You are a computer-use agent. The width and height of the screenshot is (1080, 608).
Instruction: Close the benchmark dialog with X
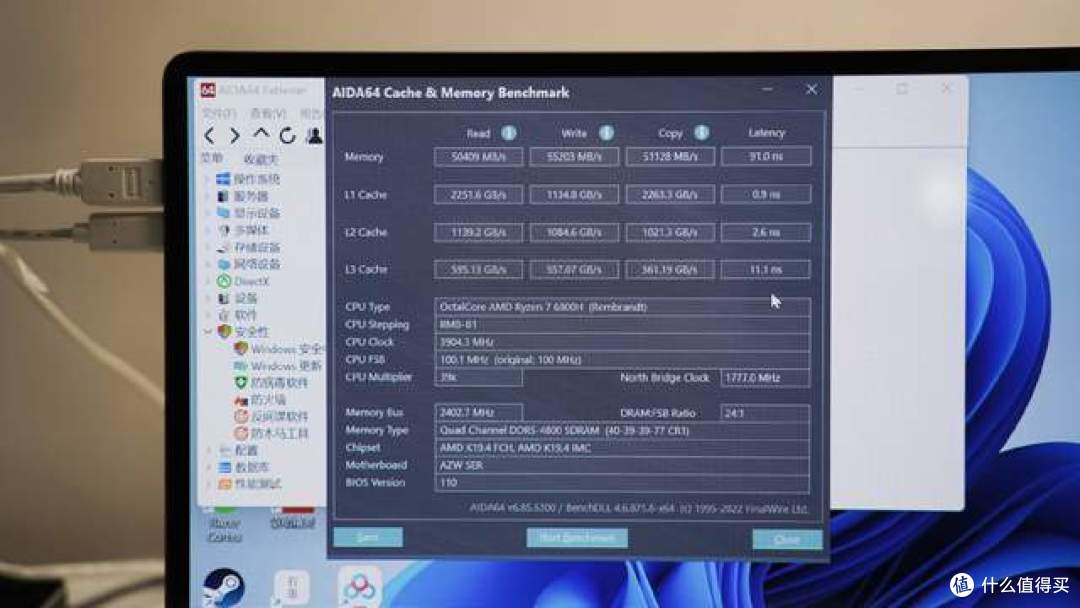(811, 90)
